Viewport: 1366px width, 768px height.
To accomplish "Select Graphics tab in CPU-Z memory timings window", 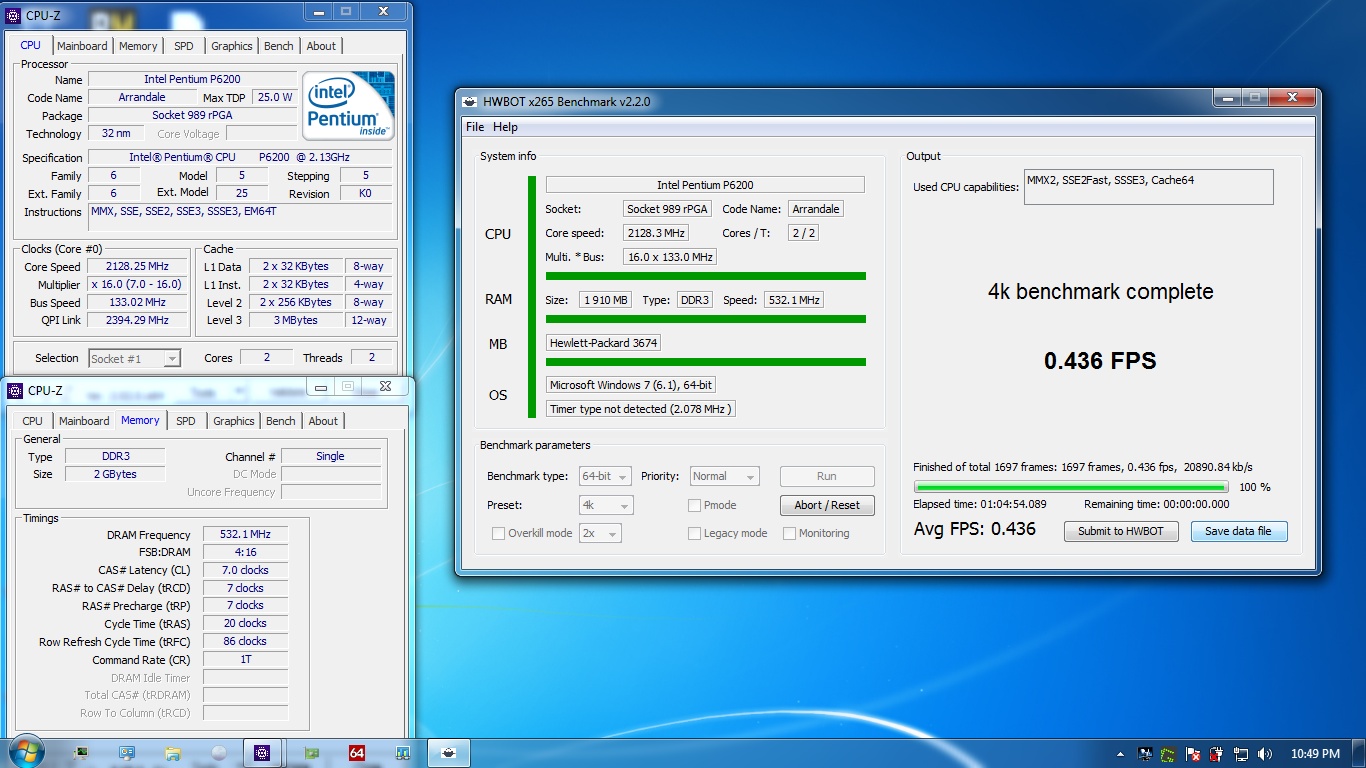I will [x=234, y=421].
